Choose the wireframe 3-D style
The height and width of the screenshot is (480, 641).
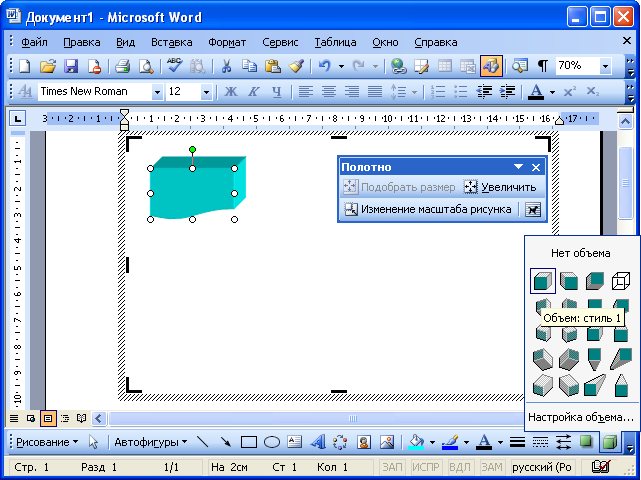(620, 282)
